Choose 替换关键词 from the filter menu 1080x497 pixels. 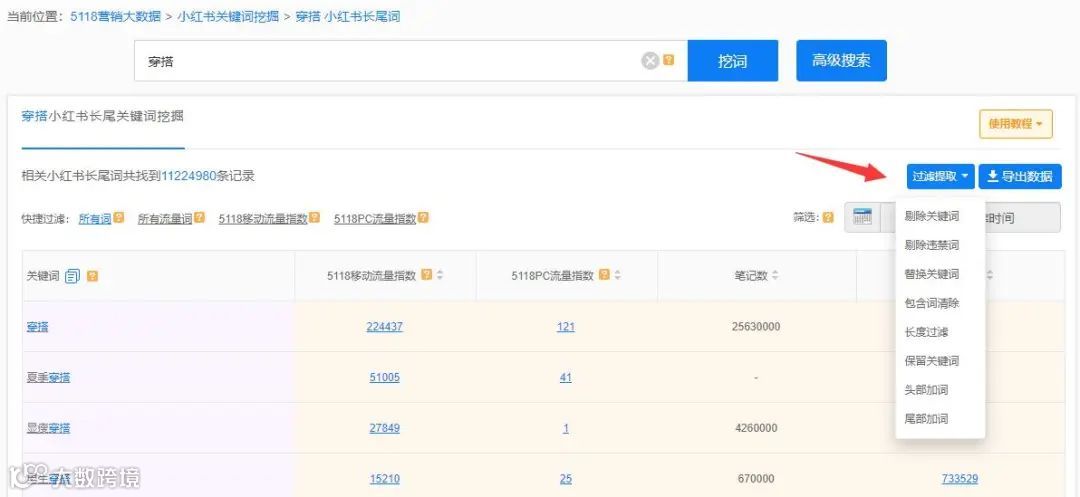[931, 274]
